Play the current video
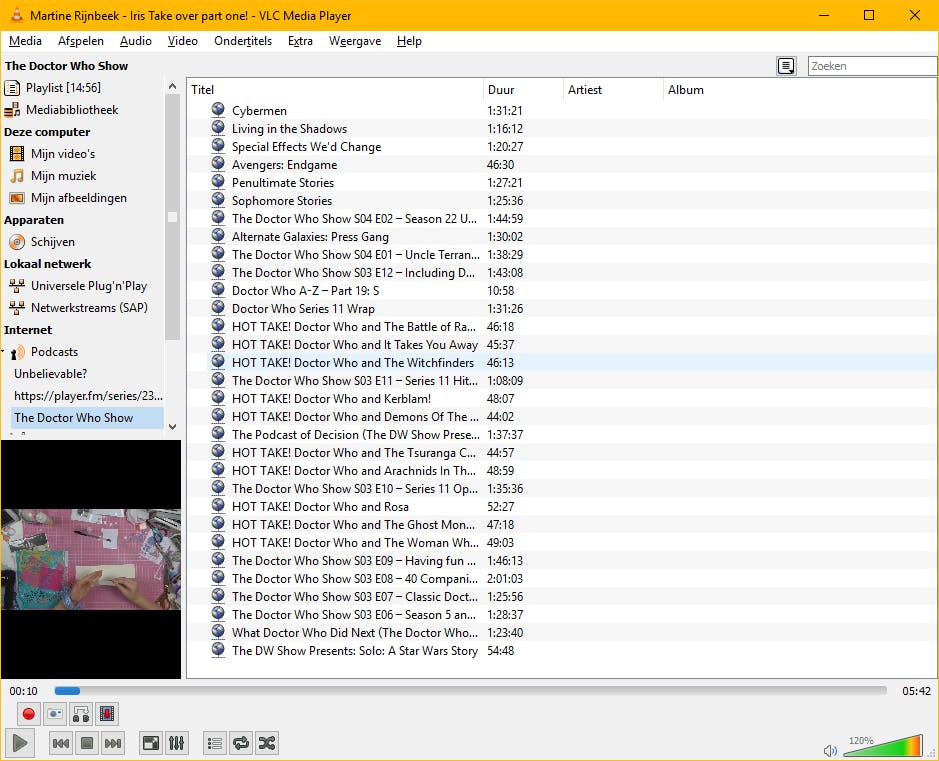 pos(20,743)
